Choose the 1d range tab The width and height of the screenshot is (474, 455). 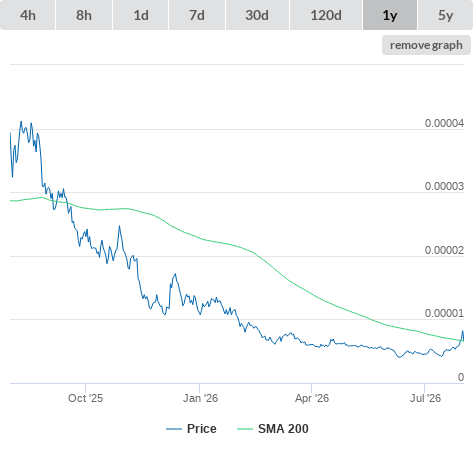[x=141, y=15]
